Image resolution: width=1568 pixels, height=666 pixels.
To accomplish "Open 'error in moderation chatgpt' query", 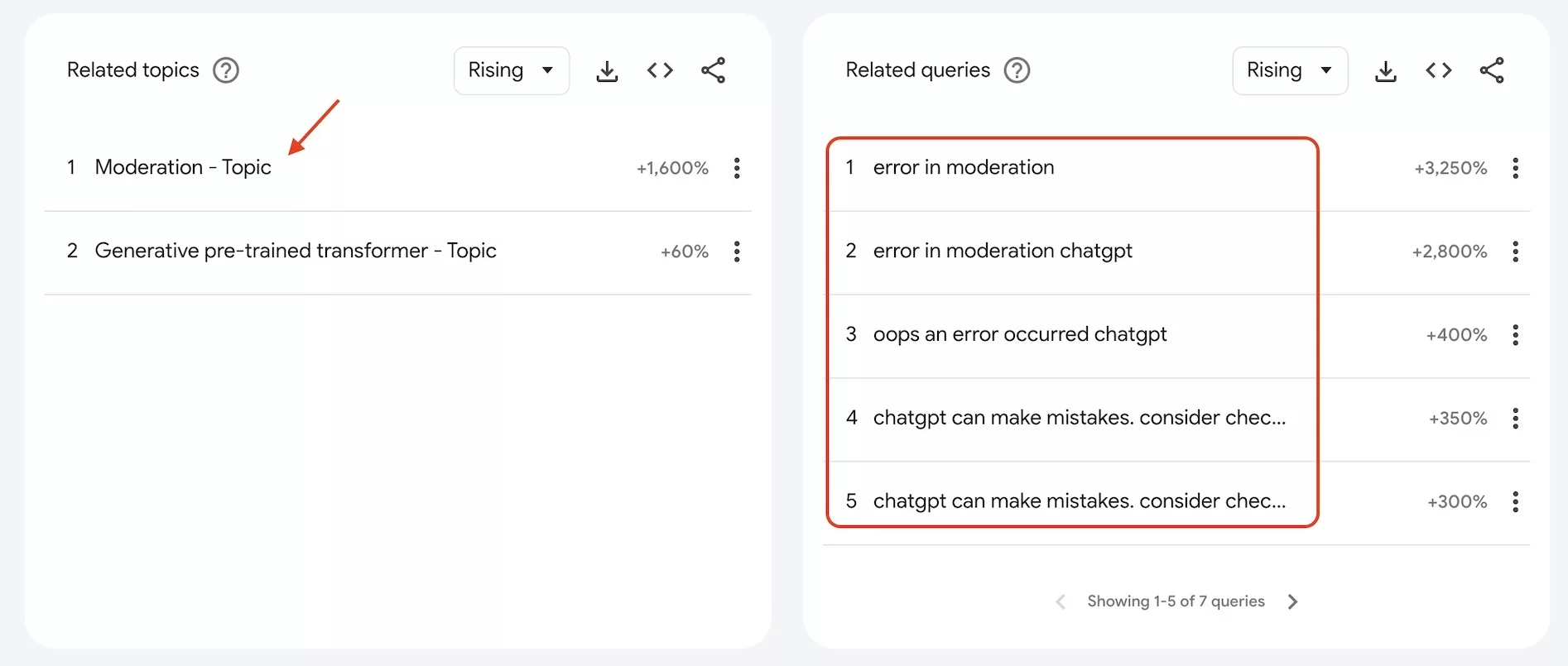I will coord(1002,252).
